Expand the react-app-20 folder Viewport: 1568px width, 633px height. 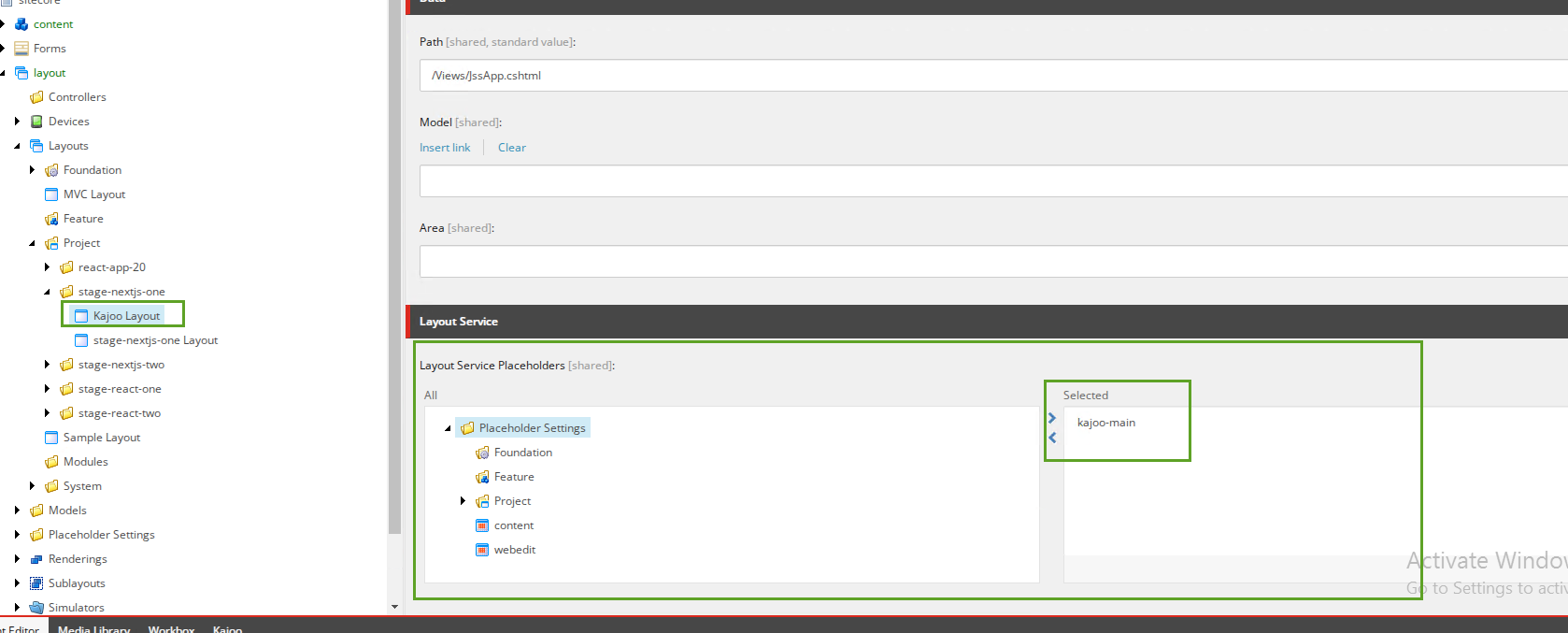pos(48,267)
